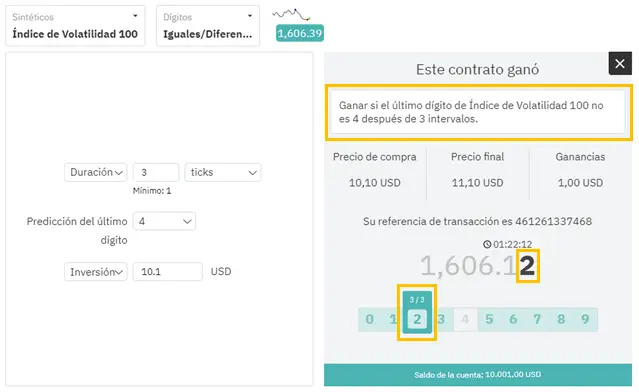Select digit 8 in the digit strip
The height and width of the screenshot is (392, 639).
point(561,319)
